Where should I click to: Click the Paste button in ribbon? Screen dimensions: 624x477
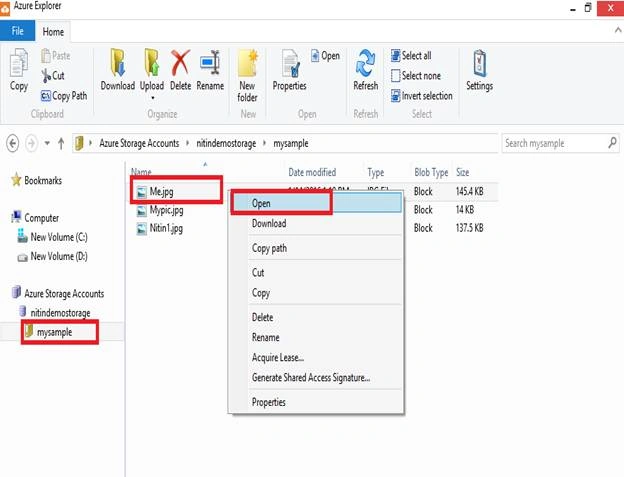point(56,56)
